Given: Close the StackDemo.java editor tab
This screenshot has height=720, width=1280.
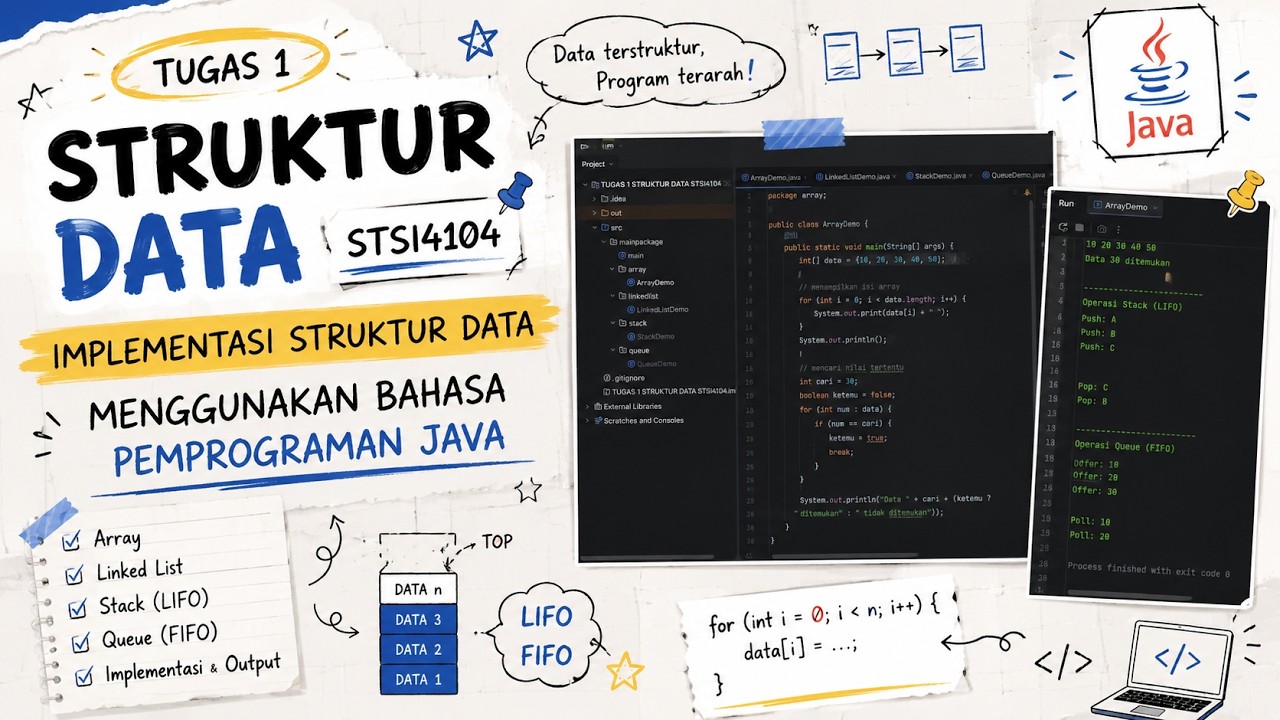Looking at the screenshot, I should 971,176.
